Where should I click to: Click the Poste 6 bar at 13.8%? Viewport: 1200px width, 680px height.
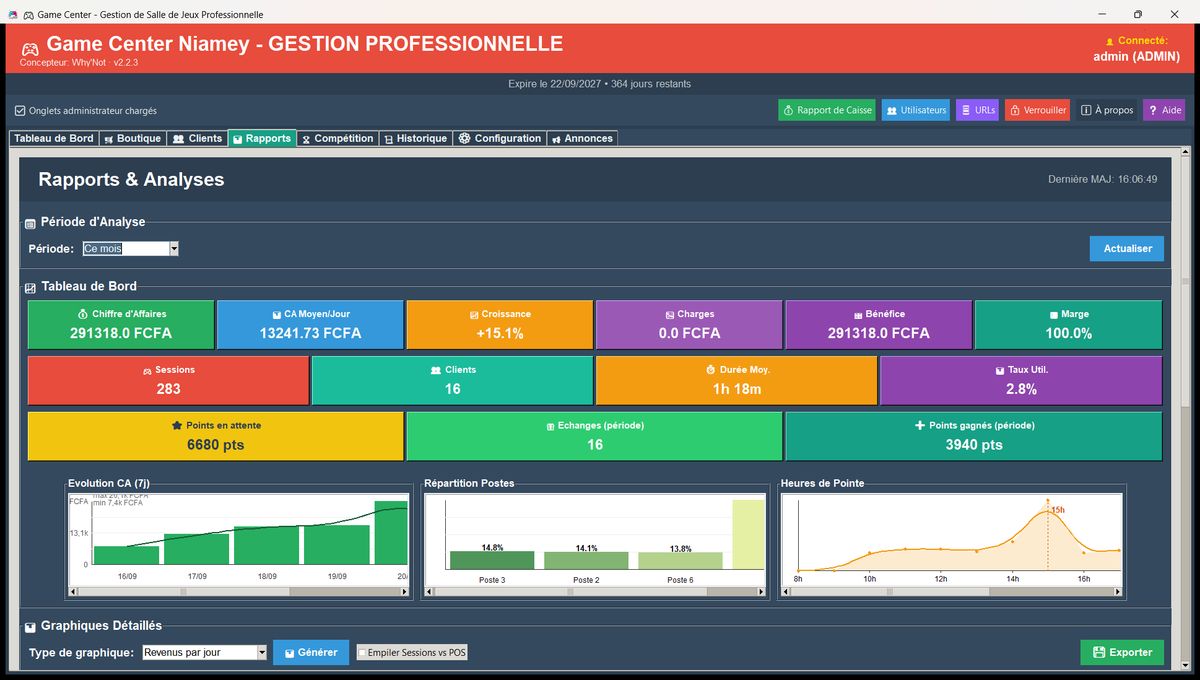(680, 561)
